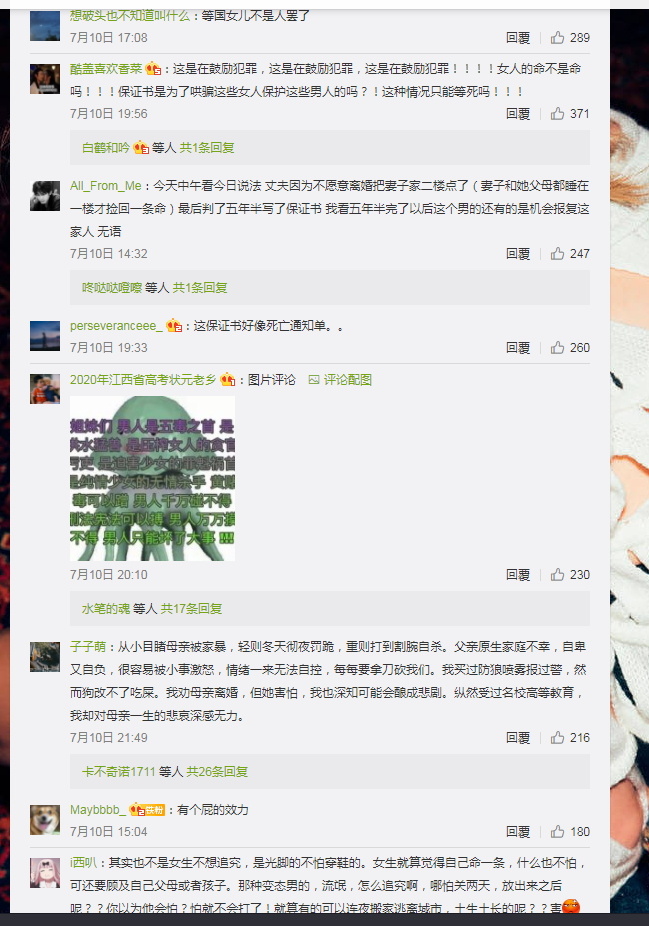Expand 共1条回复 under 咚哒哒噔噔

coord(200,288)
